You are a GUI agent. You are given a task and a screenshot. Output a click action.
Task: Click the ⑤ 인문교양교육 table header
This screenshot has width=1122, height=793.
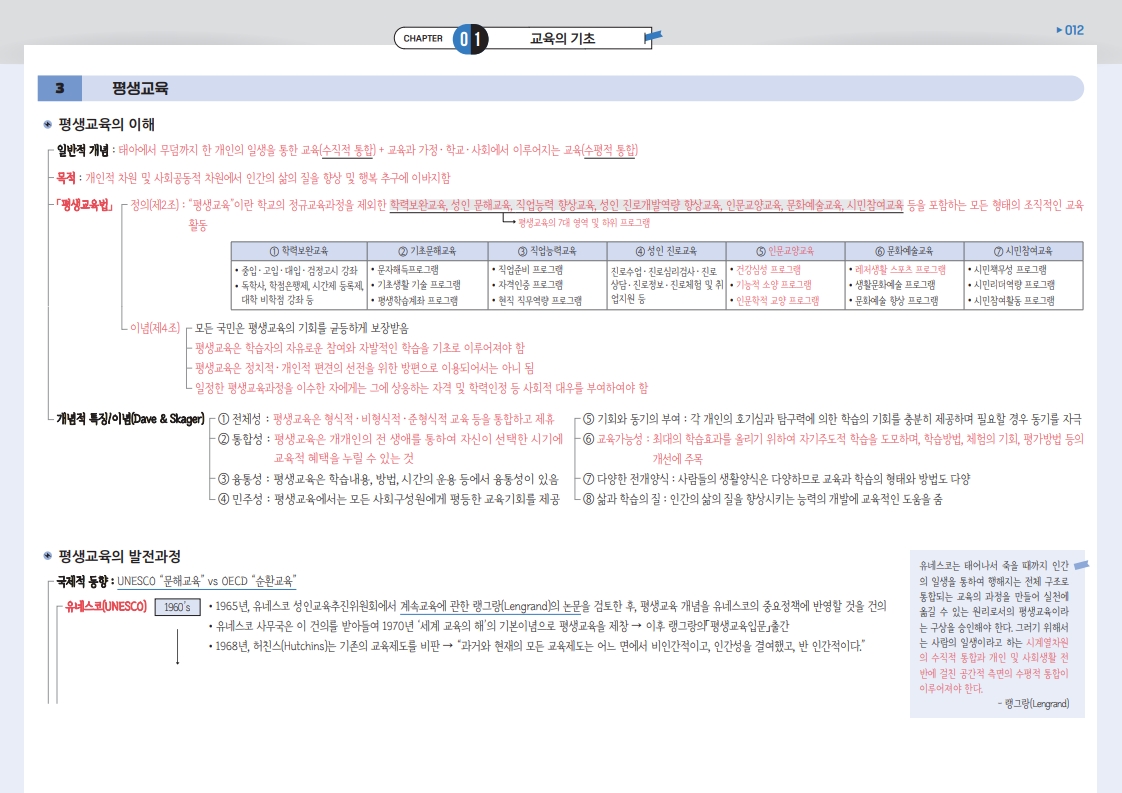[785, 251]
